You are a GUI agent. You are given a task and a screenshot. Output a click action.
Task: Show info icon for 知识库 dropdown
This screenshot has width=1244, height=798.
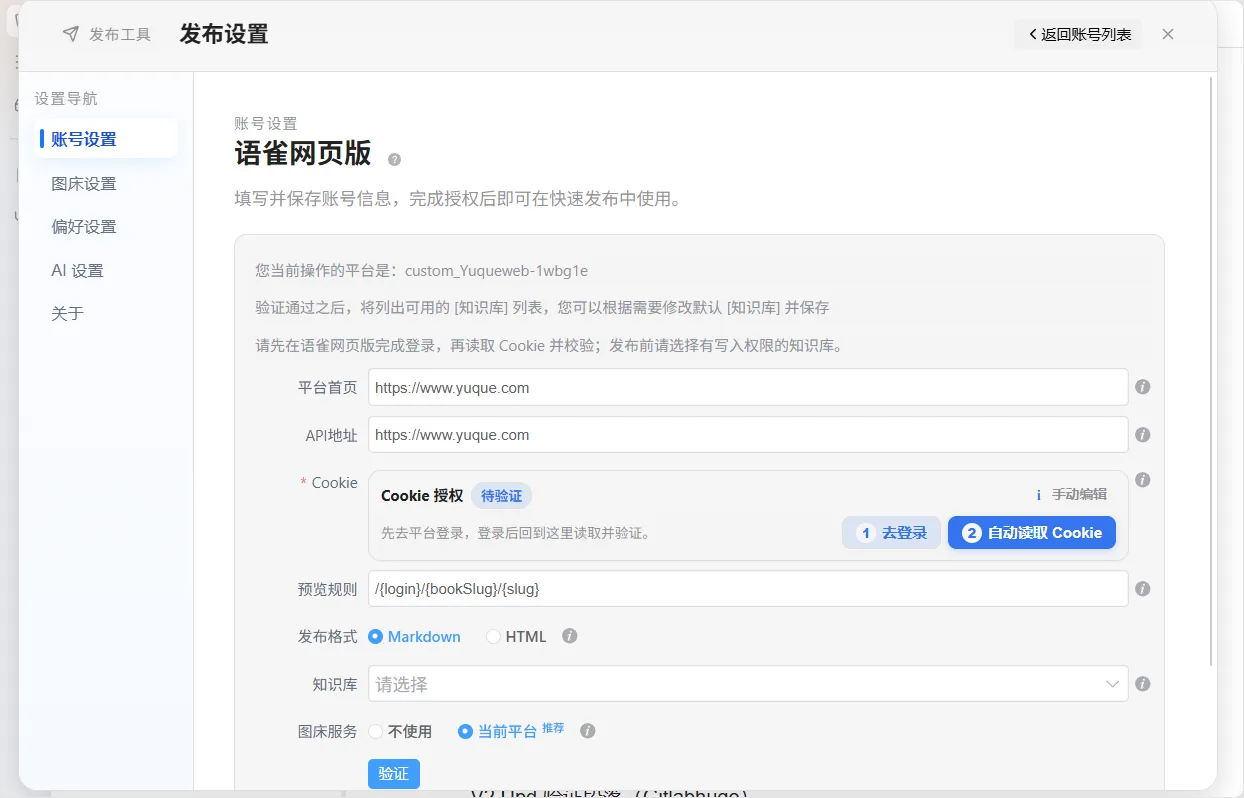coord(1143,684)
